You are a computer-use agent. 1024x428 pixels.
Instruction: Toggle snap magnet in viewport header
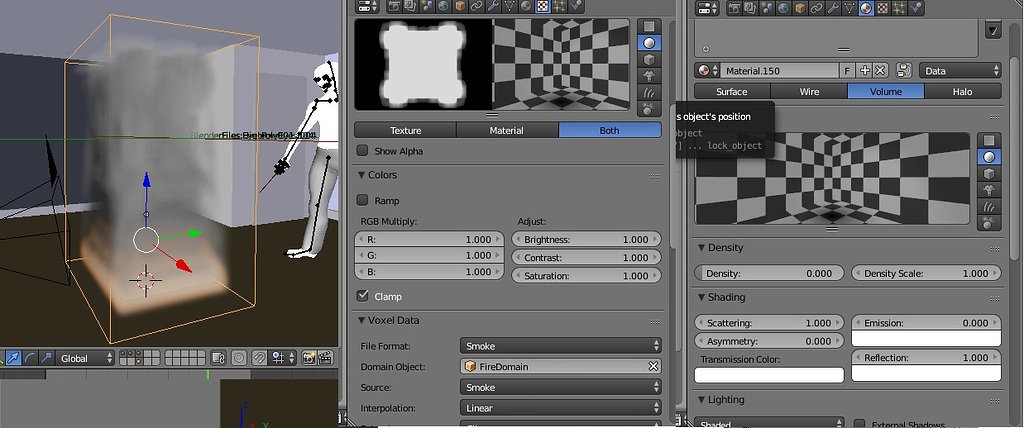260,357
